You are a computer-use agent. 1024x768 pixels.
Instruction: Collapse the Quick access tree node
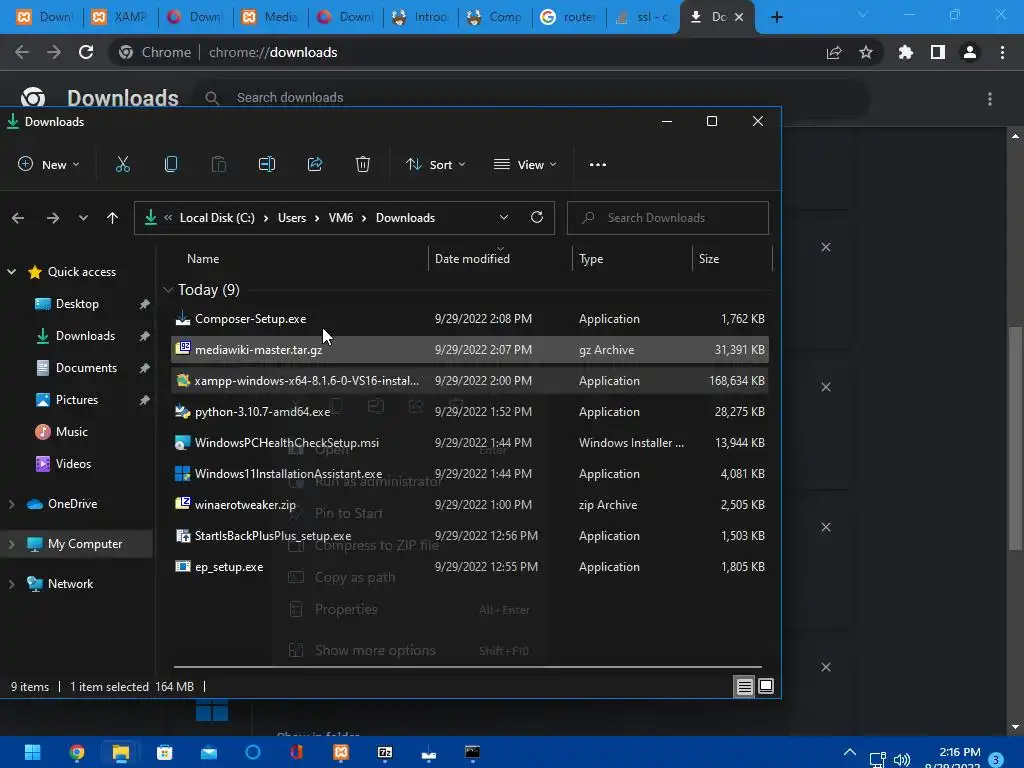[x=11, y=272]
